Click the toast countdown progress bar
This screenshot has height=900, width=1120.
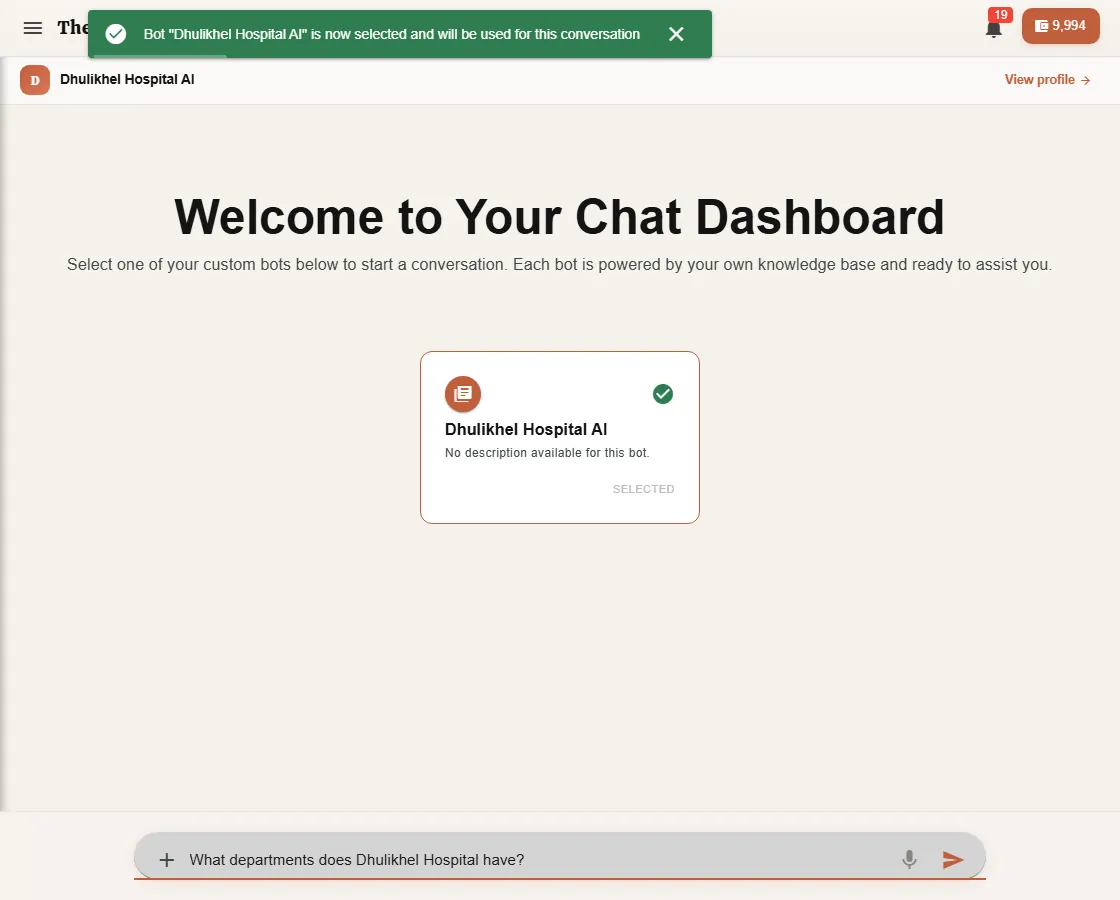tap(160, 56)
